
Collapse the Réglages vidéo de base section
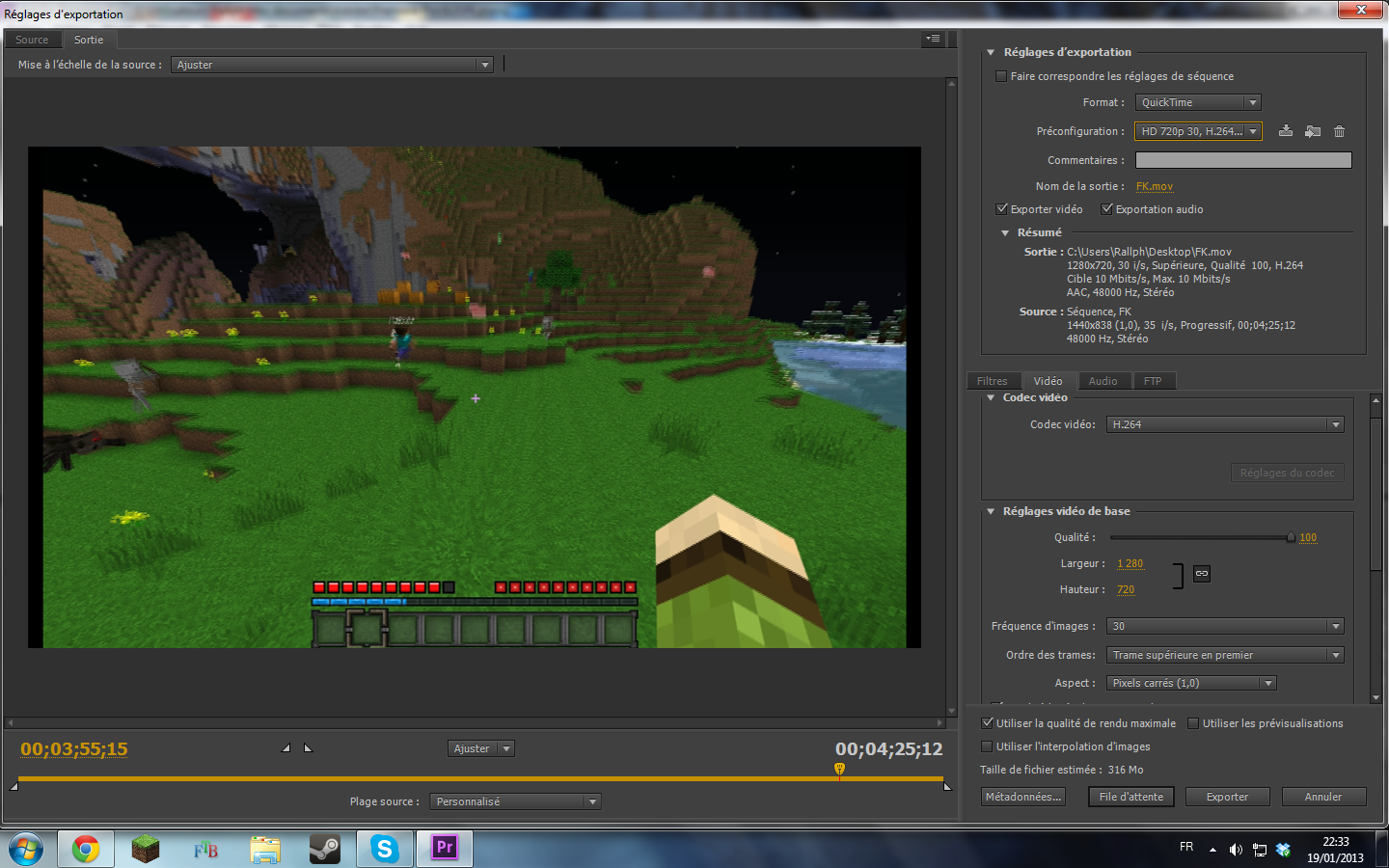point(991,511)
